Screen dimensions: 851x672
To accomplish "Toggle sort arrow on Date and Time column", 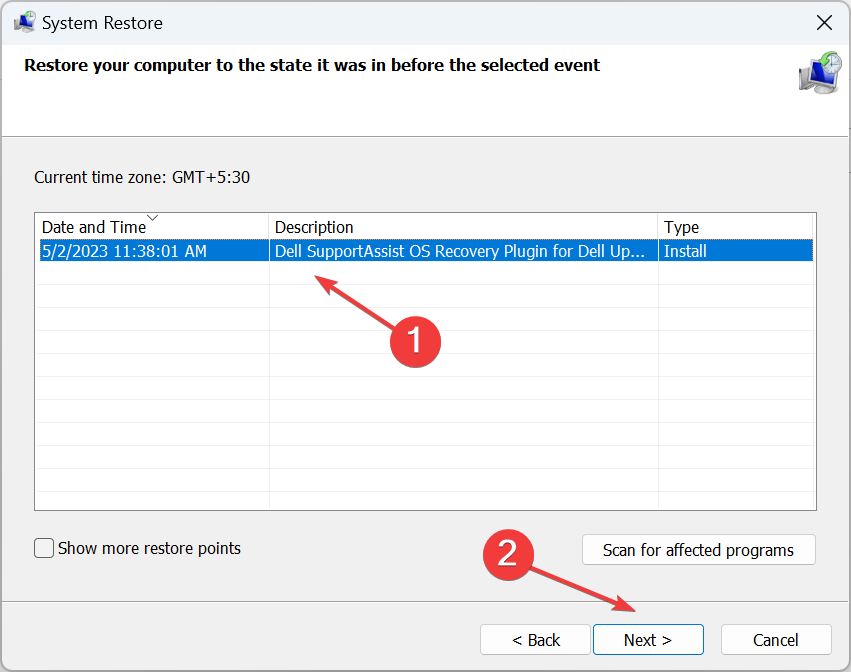I will [x=153, y=218].
